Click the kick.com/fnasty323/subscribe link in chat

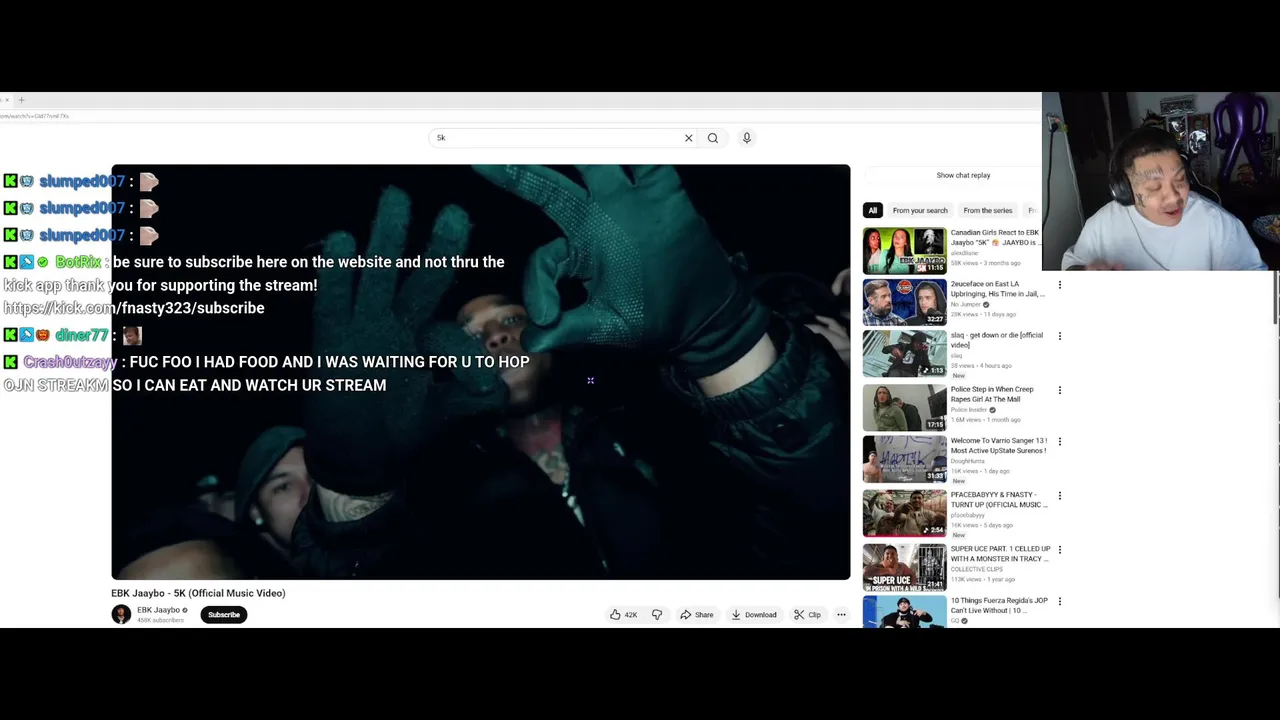pos(134,308)
